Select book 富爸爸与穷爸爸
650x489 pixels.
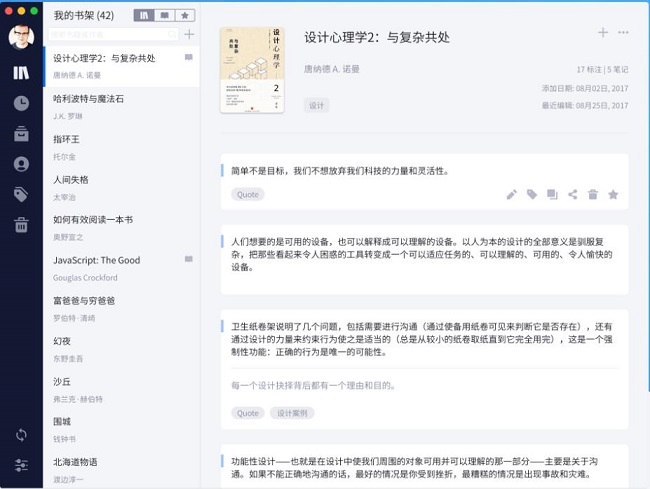[121, 309]
